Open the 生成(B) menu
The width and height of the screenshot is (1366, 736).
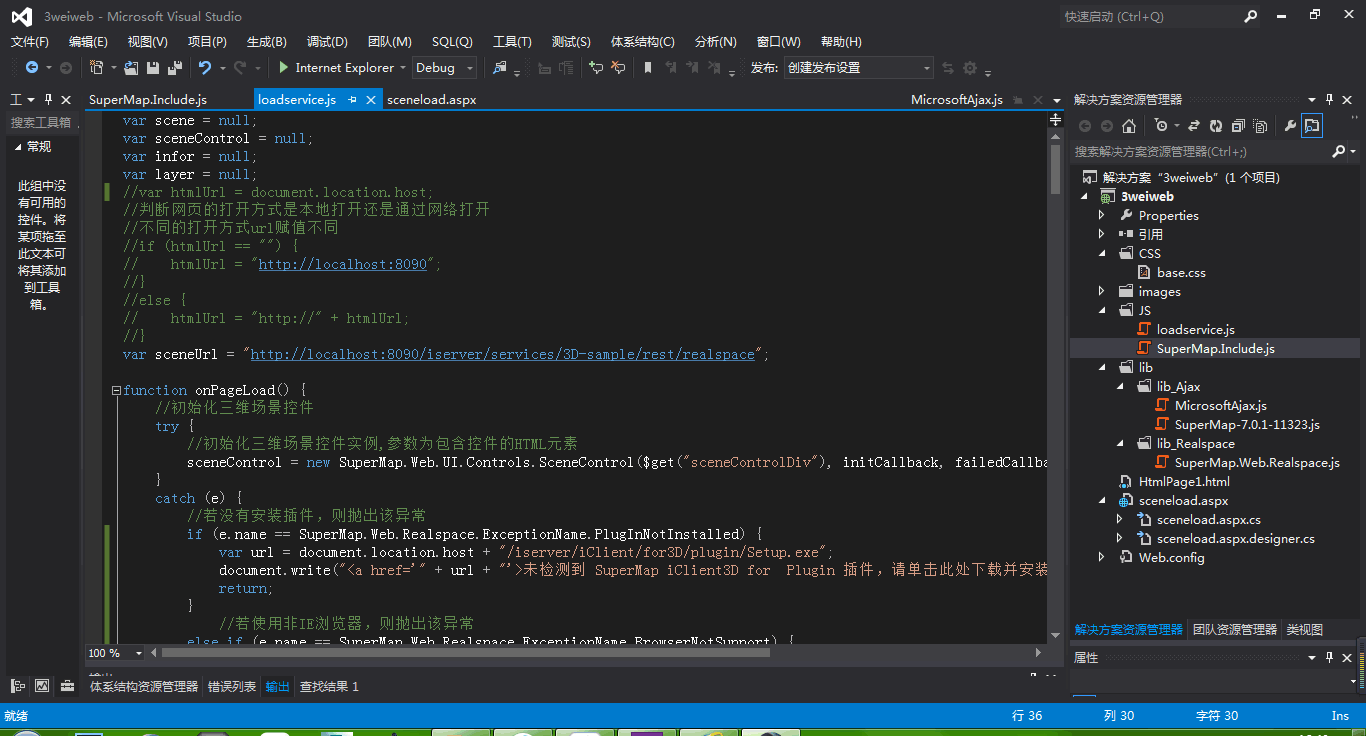pos(267,42)
